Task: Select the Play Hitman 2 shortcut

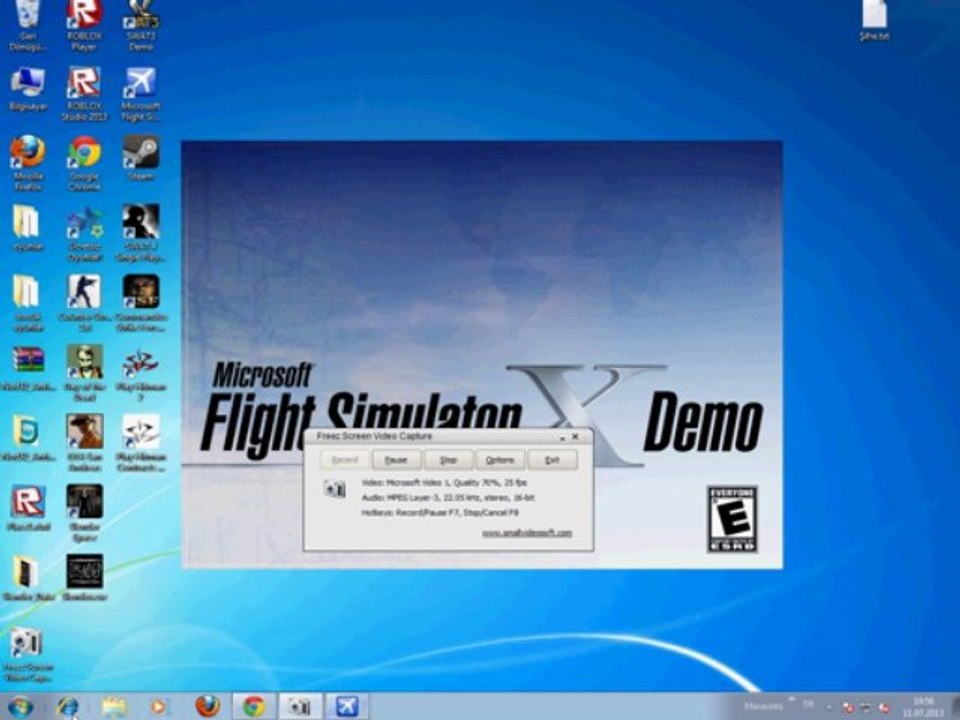Action: (141, 375)
